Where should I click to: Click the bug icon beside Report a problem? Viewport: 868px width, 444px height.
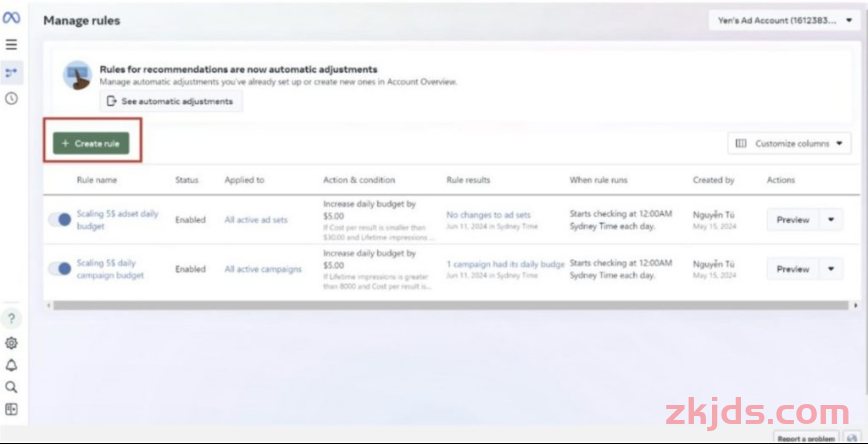click(x=851, y=438)
